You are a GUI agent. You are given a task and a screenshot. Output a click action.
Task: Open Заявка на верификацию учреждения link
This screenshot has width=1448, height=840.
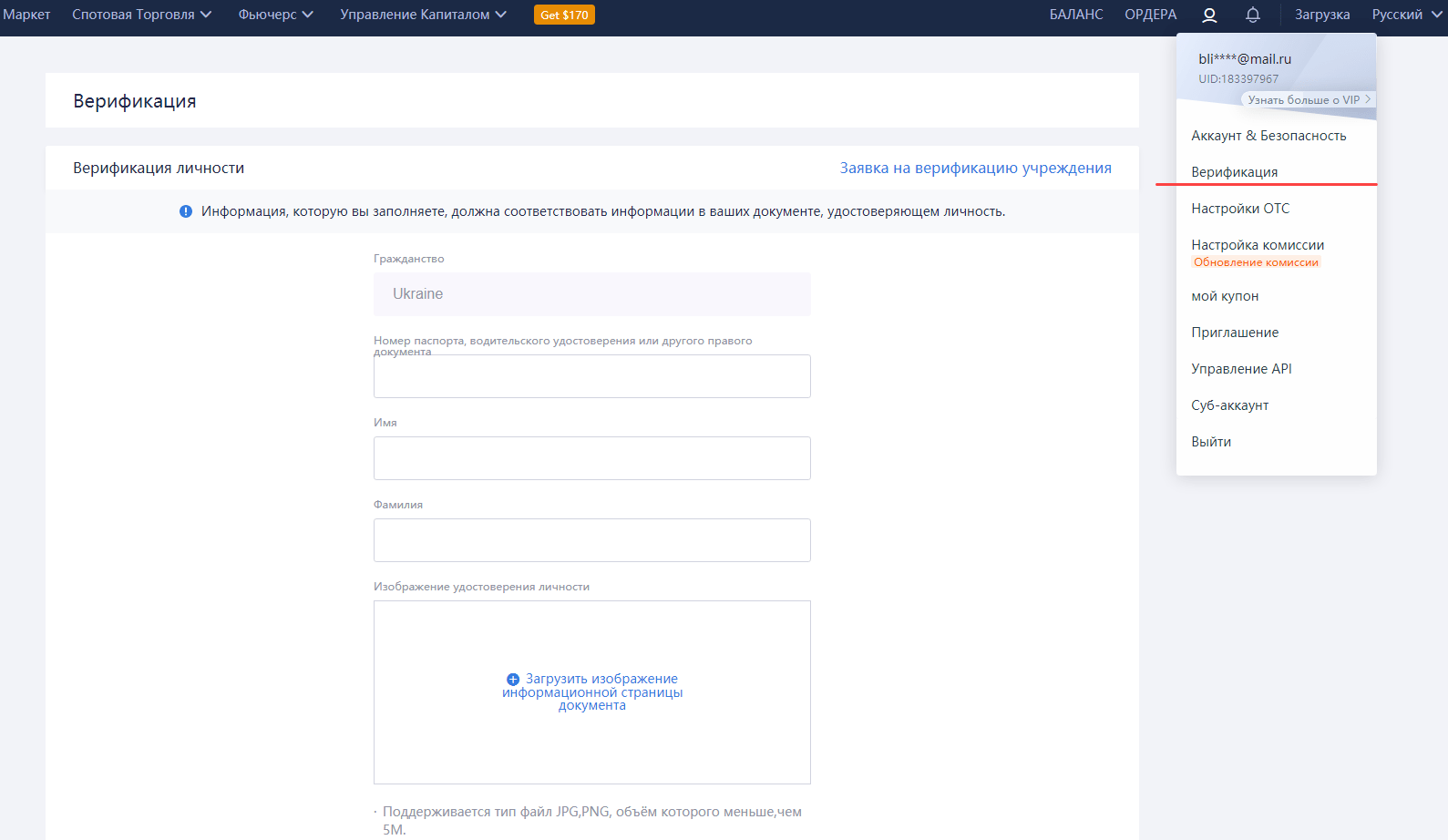point(975,168)
